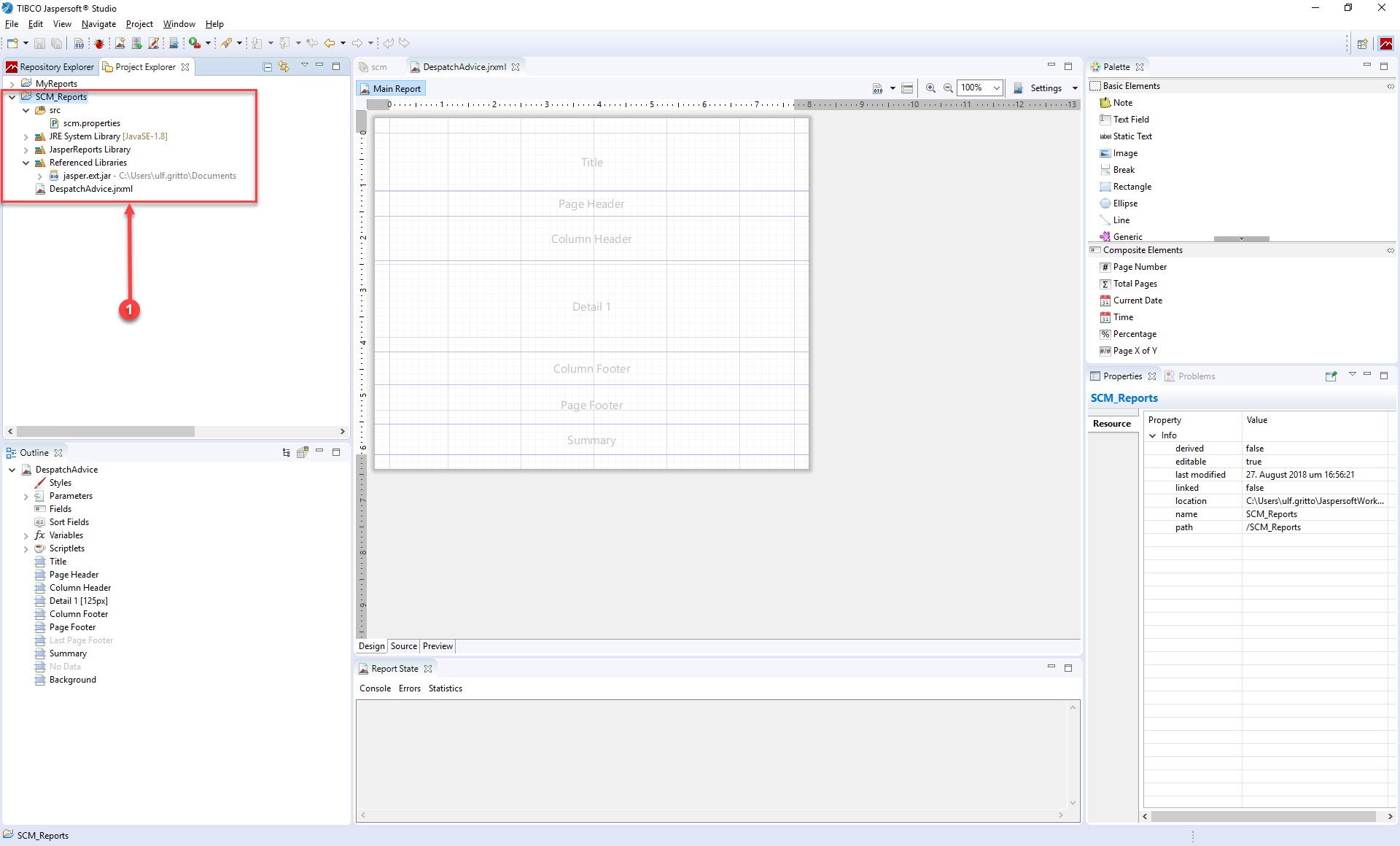Click the Compile Report 010 toolbar icon
The height and width of the screenshot is (846, 1400).
[x=79, y=44]
